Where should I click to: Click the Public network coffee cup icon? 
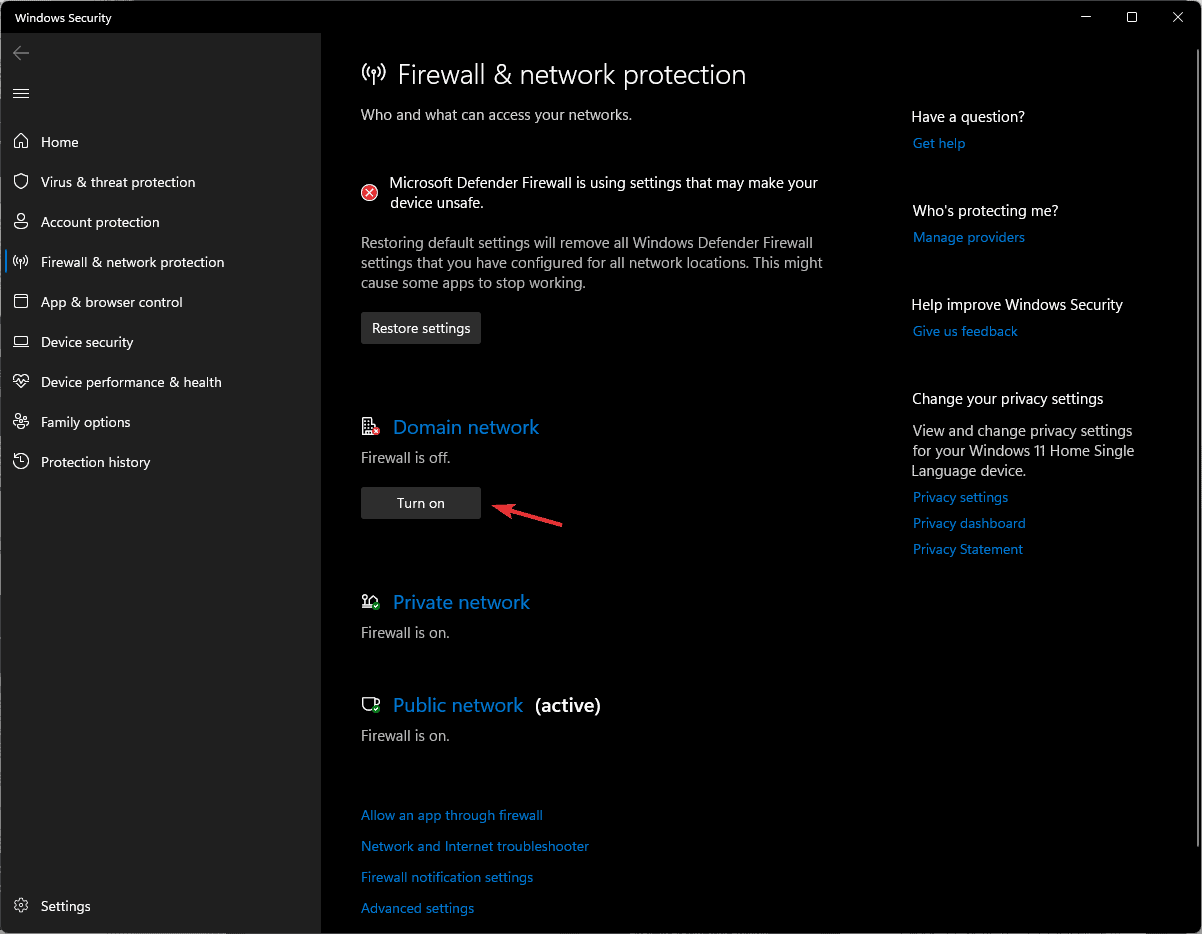[371, 705]
